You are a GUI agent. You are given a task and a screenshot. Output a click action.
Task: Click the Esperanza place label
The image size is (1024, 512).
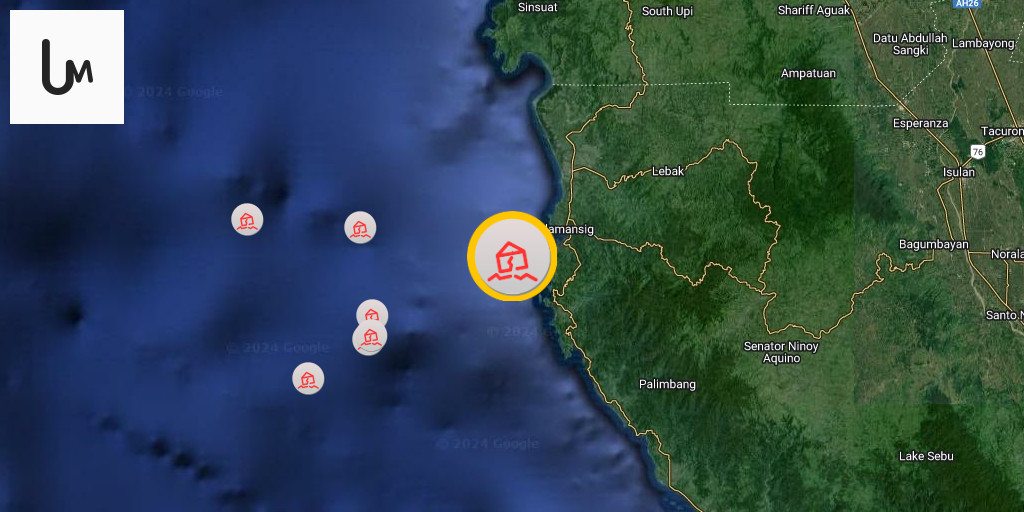921,123
